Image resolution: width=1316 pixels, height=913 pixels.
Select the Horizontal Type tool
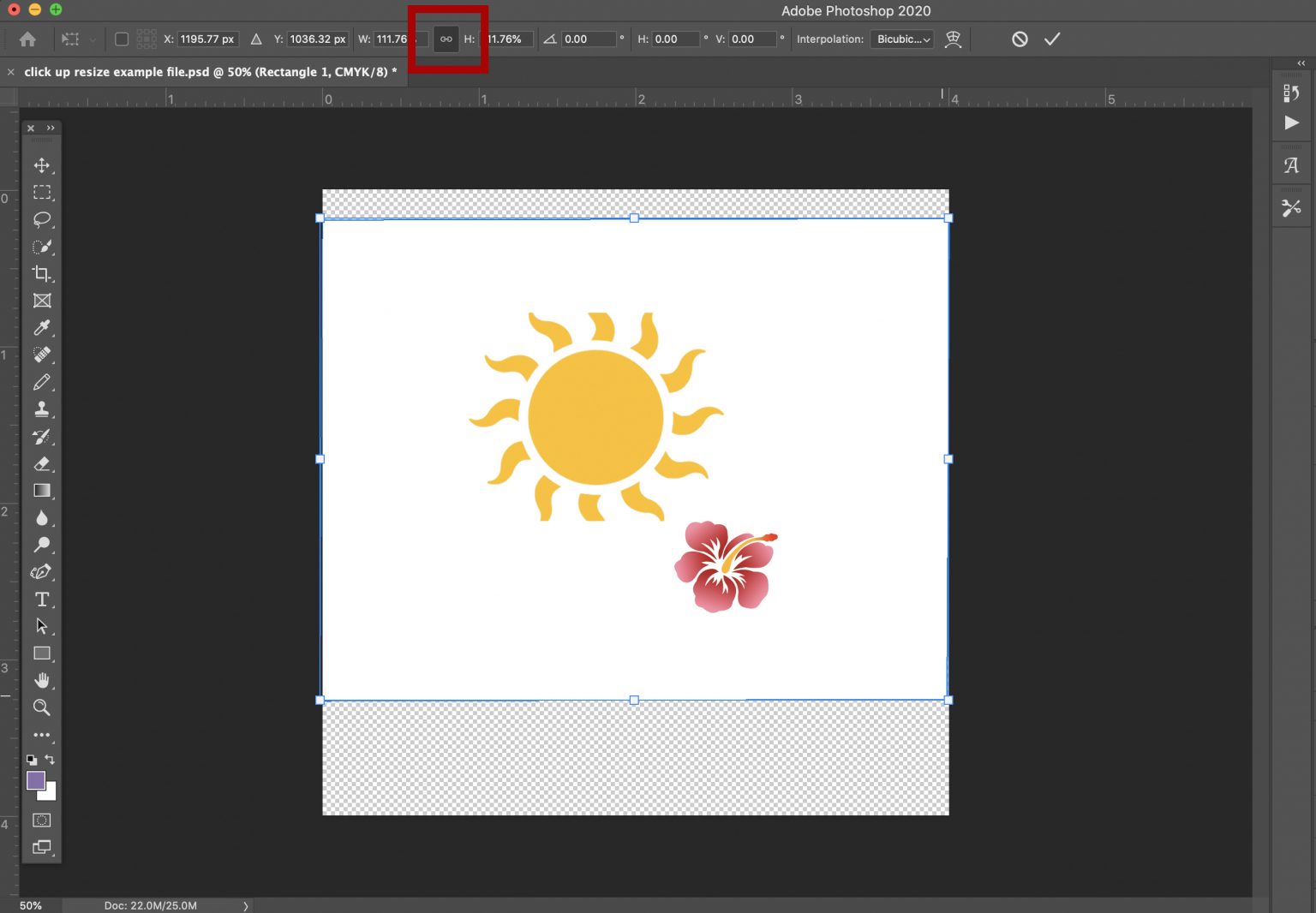(x=42, y=600)
